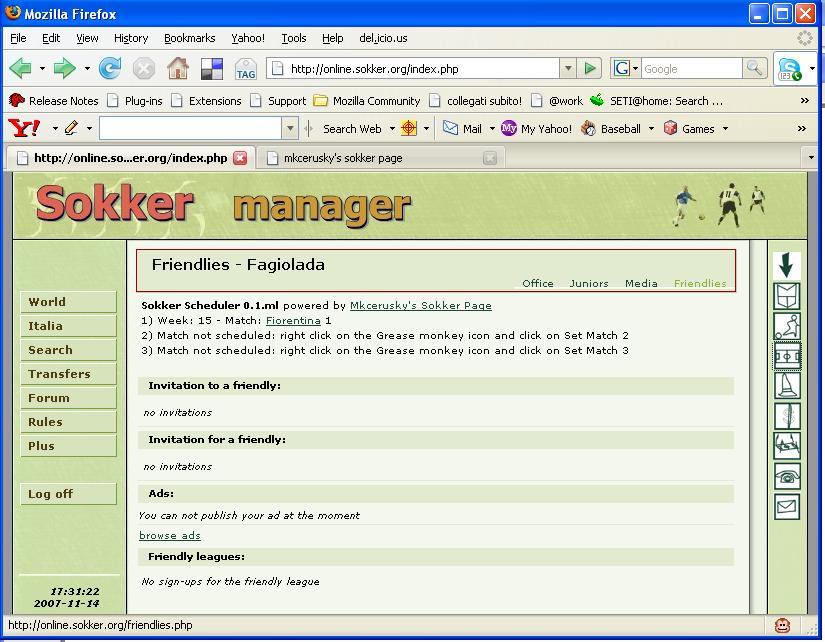The height and width of the screenshot is (642, 825).
Task: Open the Bookmarks menu
Action: click(x=189, y=38)
